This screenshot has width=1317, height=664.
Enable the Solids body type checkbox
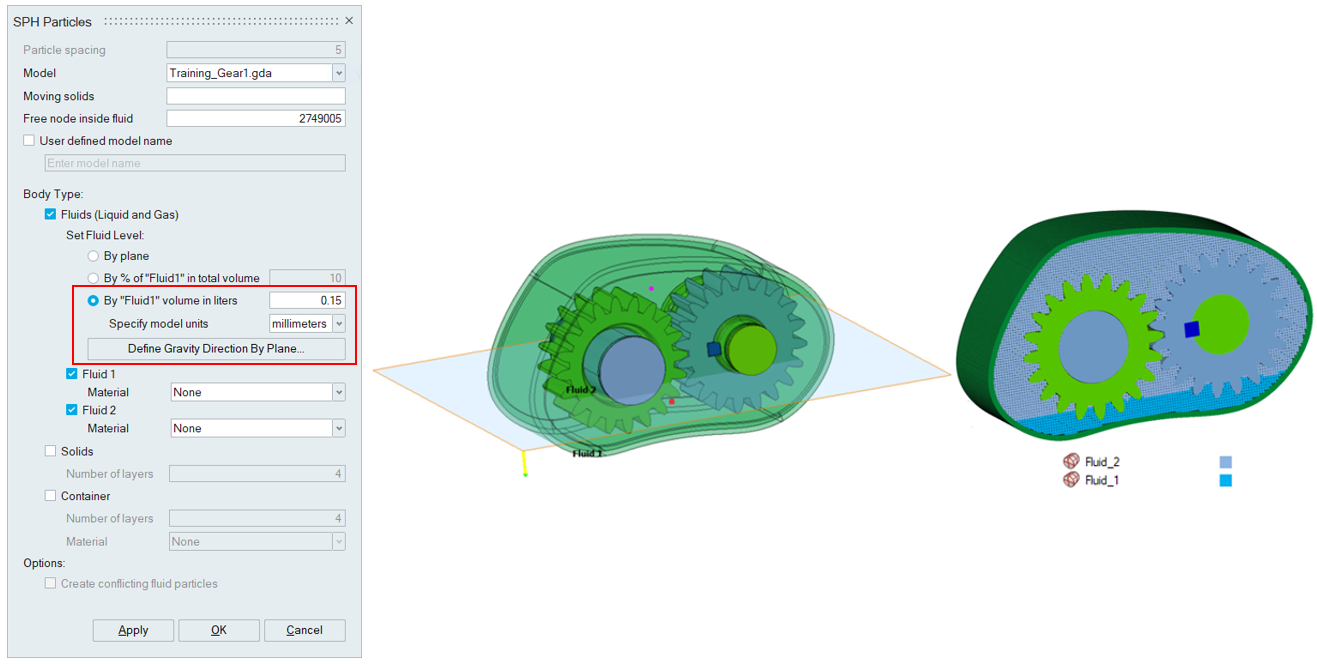point(51,451)
